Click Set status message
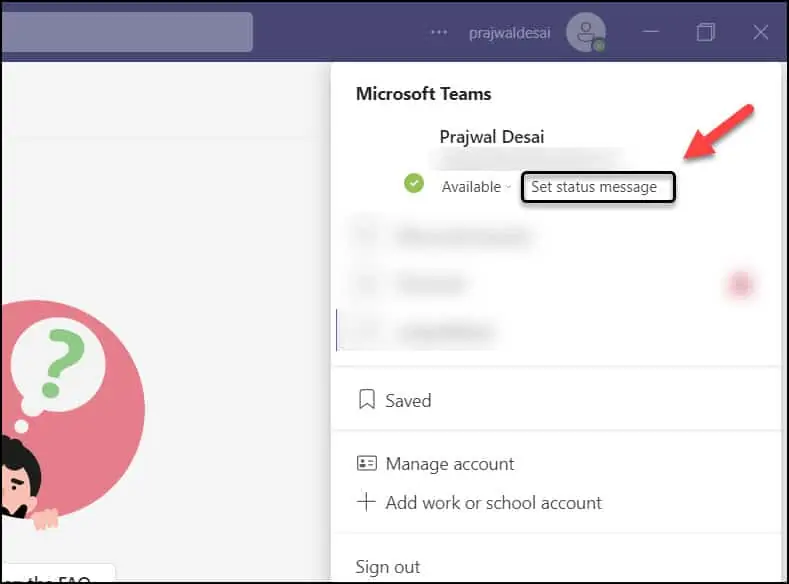789x584 pixels. click(597, 187)
